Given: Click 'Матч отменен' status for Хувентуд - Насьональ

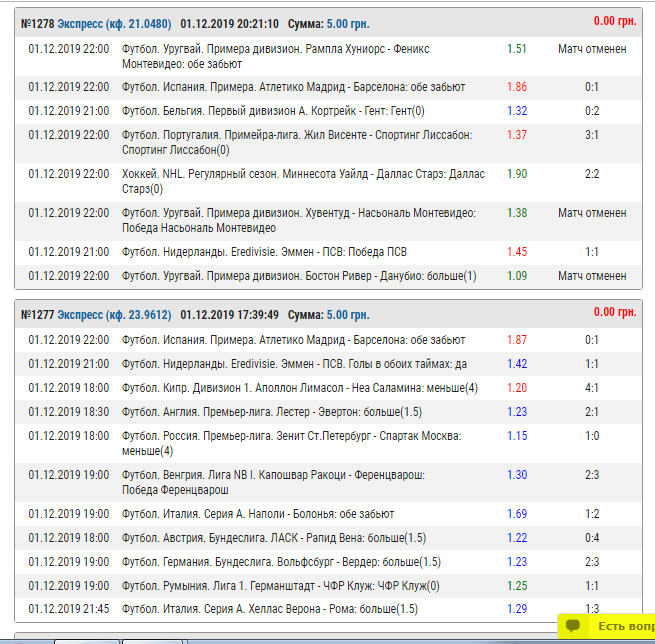Looking at the screenshot, I should 592,213.
